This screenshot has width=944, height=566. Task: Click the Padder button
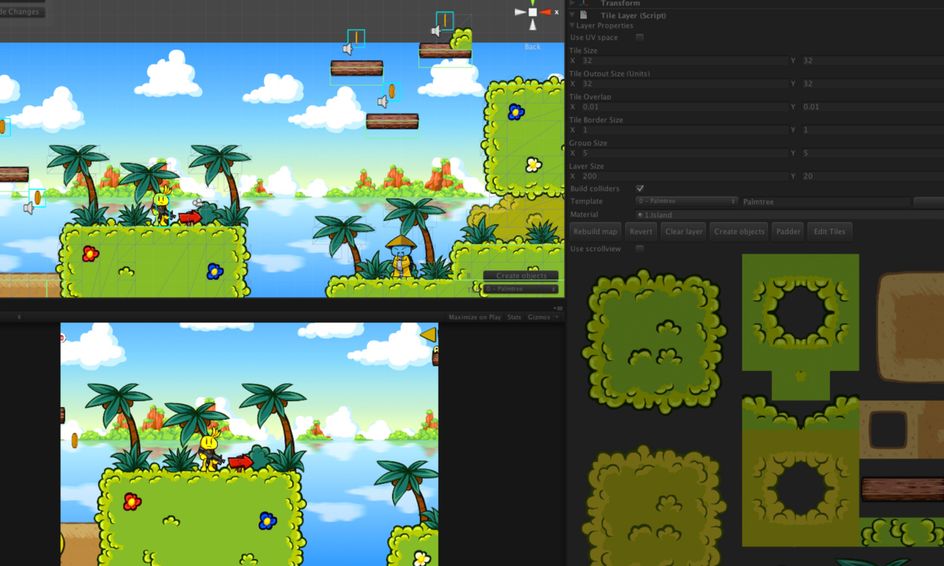click(787, 231)
